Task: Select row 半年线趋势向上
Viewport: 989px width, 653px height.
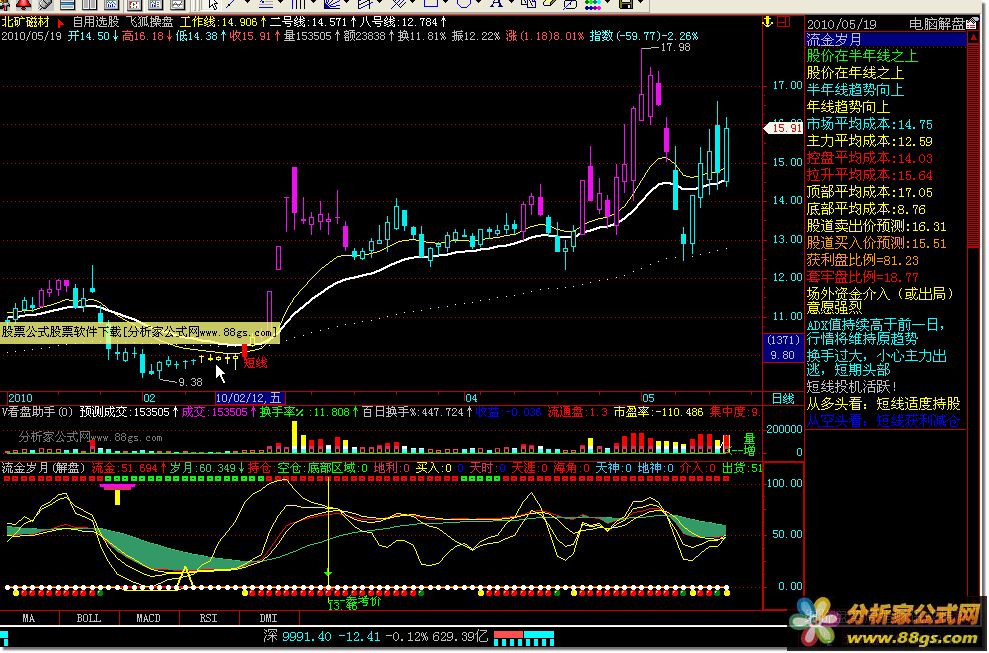Action: pyautogui.click(x=855, y=90)
